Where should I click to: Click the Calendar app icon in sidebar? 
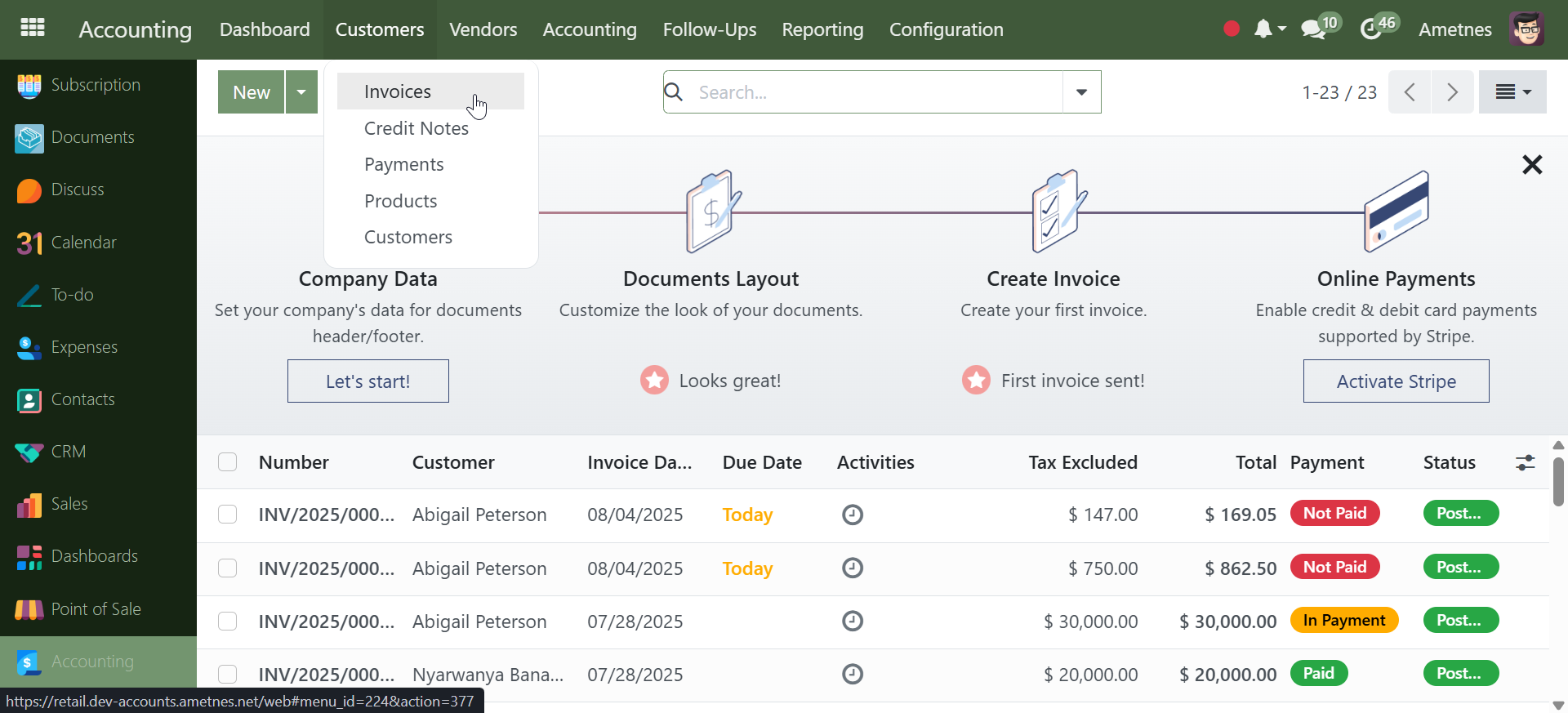29,243
